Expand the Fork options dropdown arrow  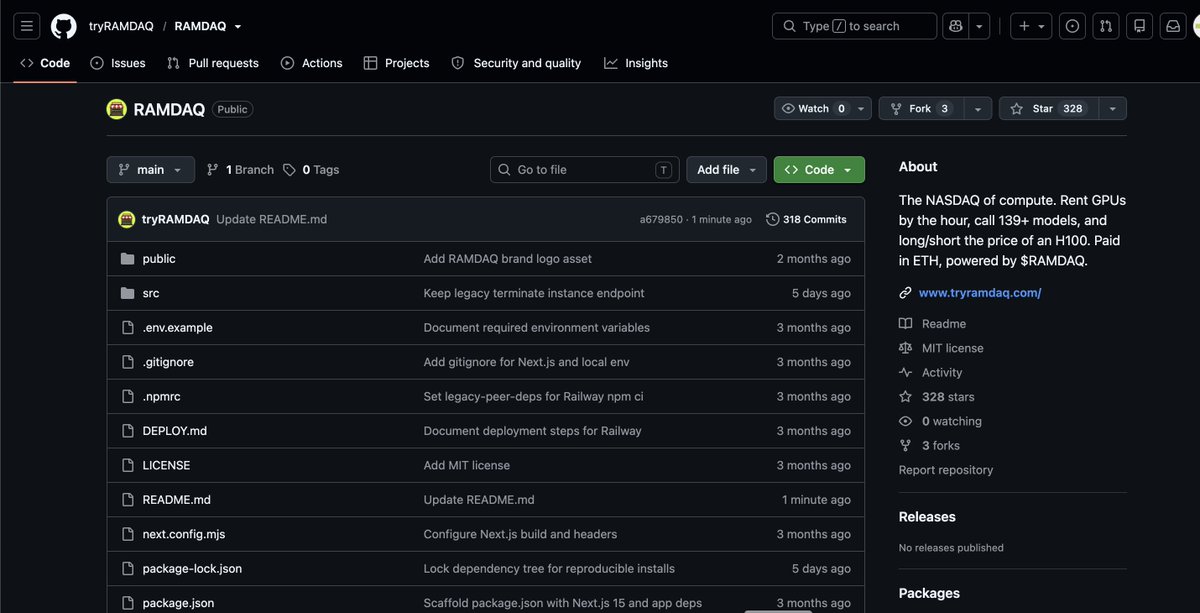coord(977,108)
